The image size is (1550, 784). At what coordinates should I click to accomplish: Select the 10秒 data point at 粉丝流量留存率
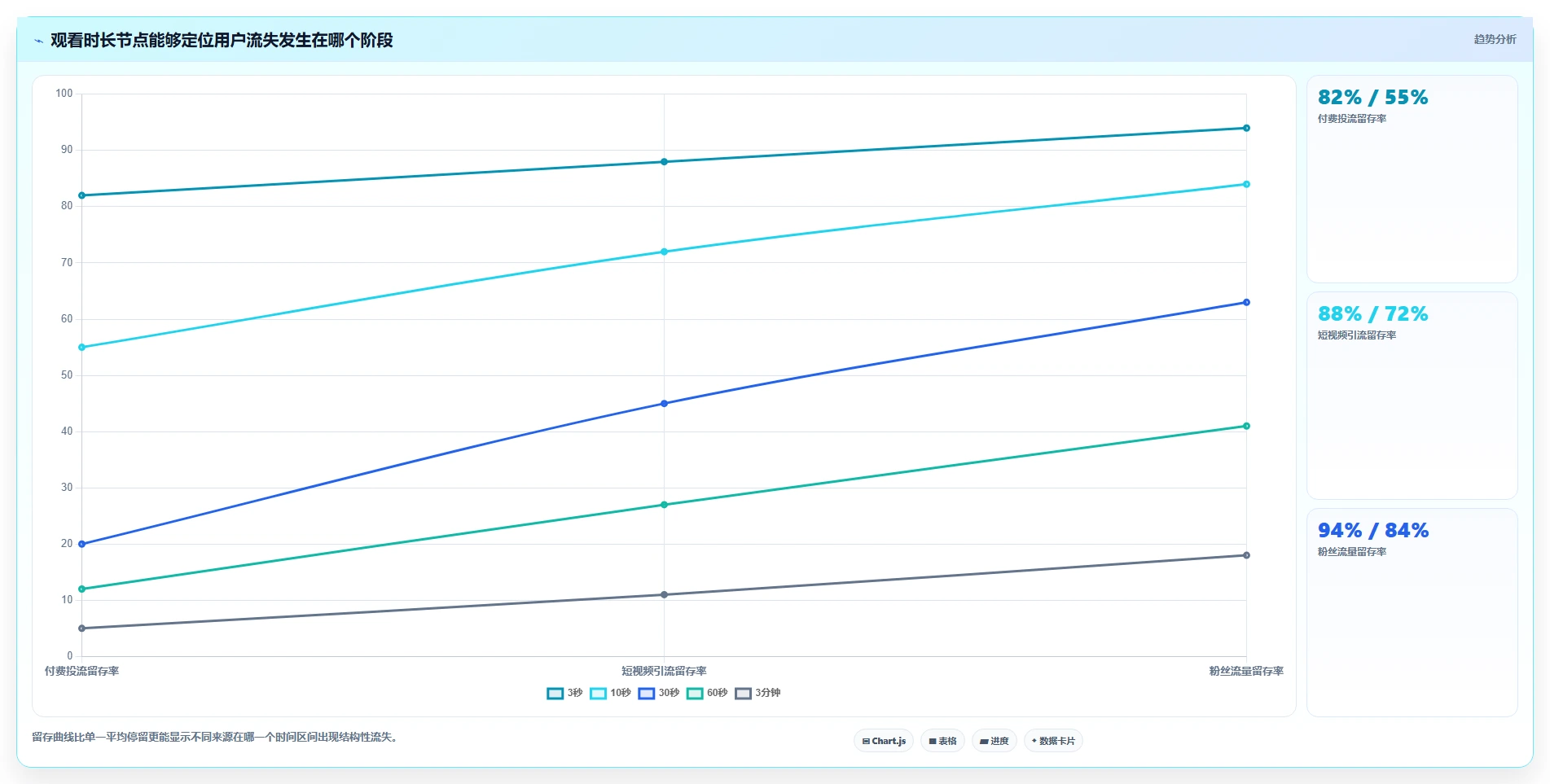(1246, 184)
